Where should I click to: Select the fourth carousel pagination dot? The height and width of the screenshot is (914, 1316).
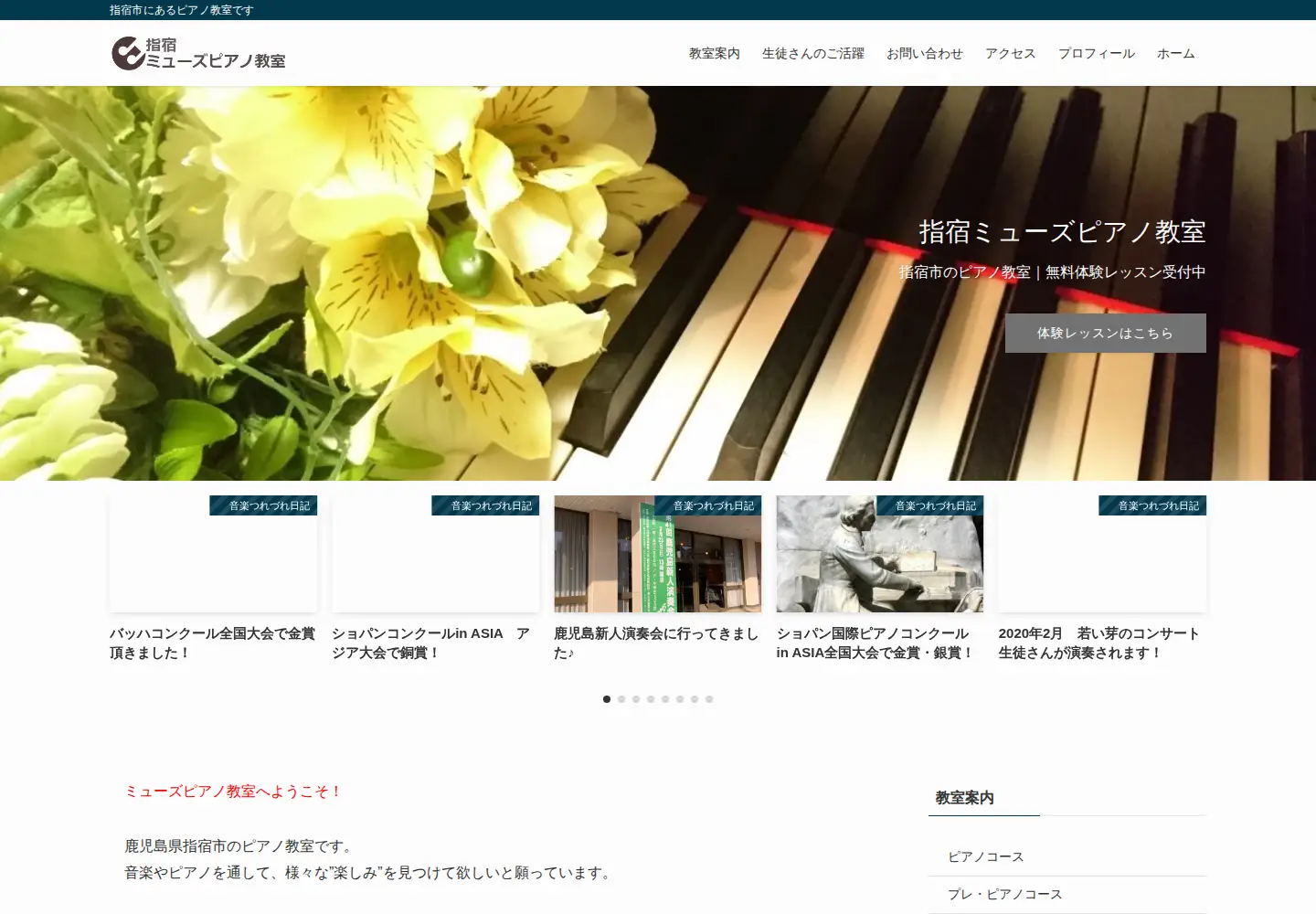tap(651, 699)
